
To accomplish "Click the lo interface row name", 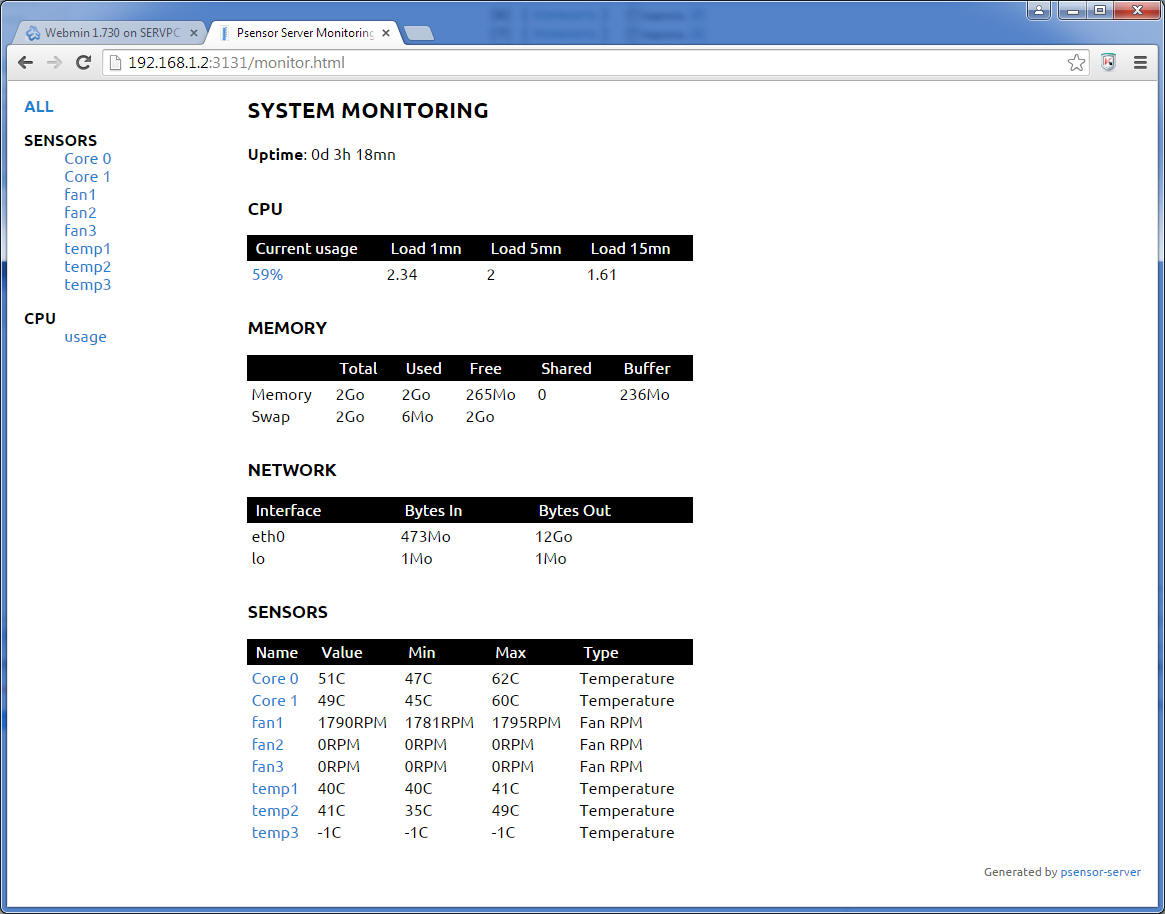I will tap(259, 559).
